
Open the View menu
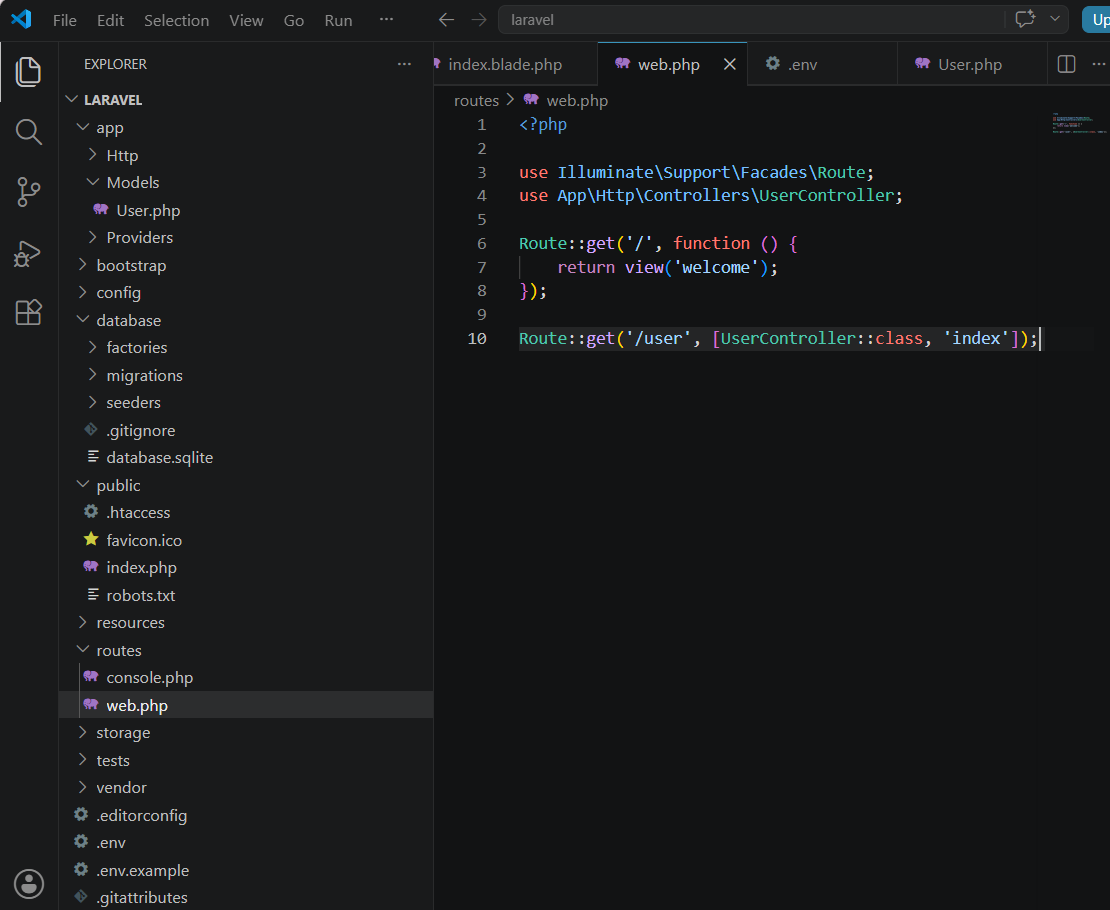(246, 21)
